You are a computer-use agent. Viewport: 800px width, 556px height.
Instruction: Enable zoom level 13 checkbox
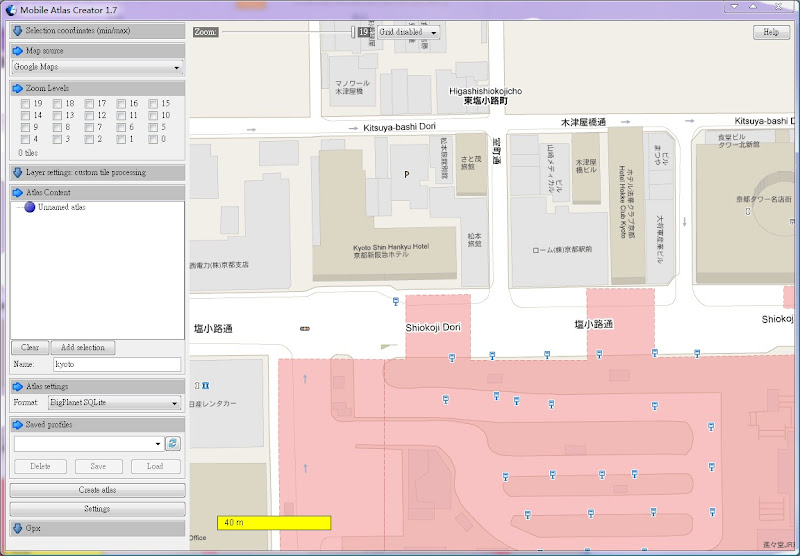[x=57, y=116]
